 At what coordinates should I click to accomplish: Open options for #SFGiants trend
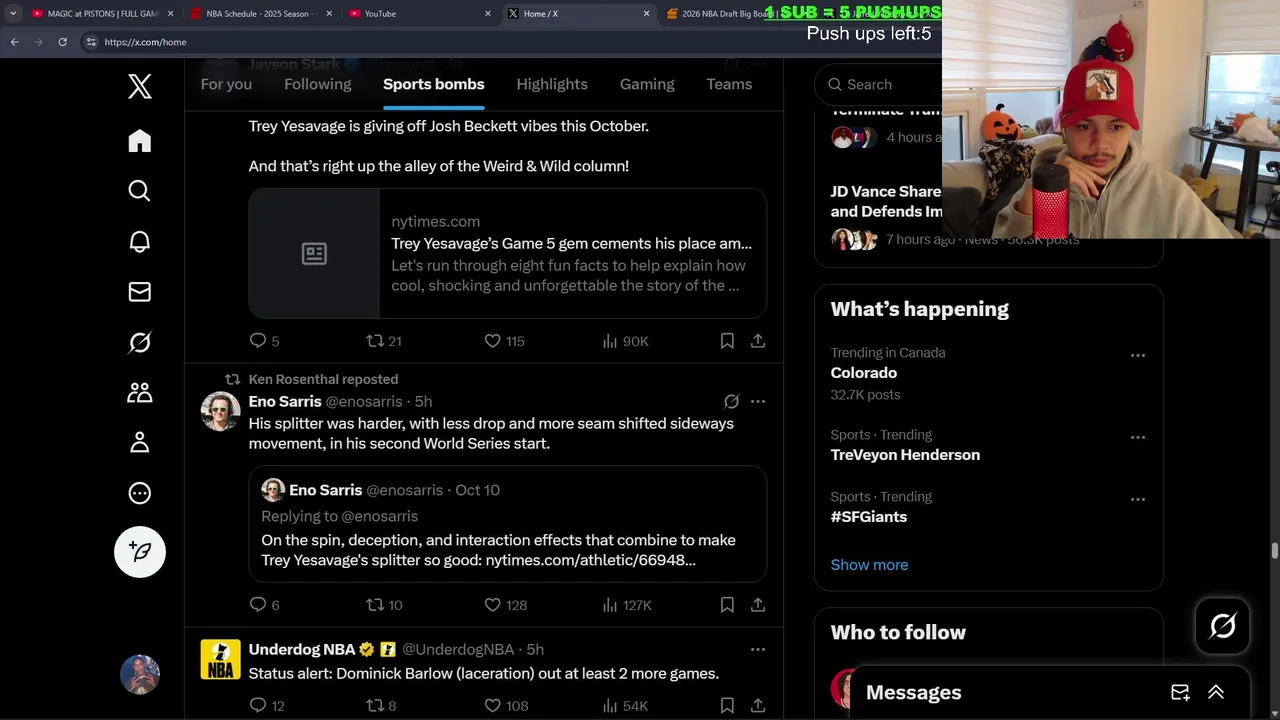tap(1138, 499)
